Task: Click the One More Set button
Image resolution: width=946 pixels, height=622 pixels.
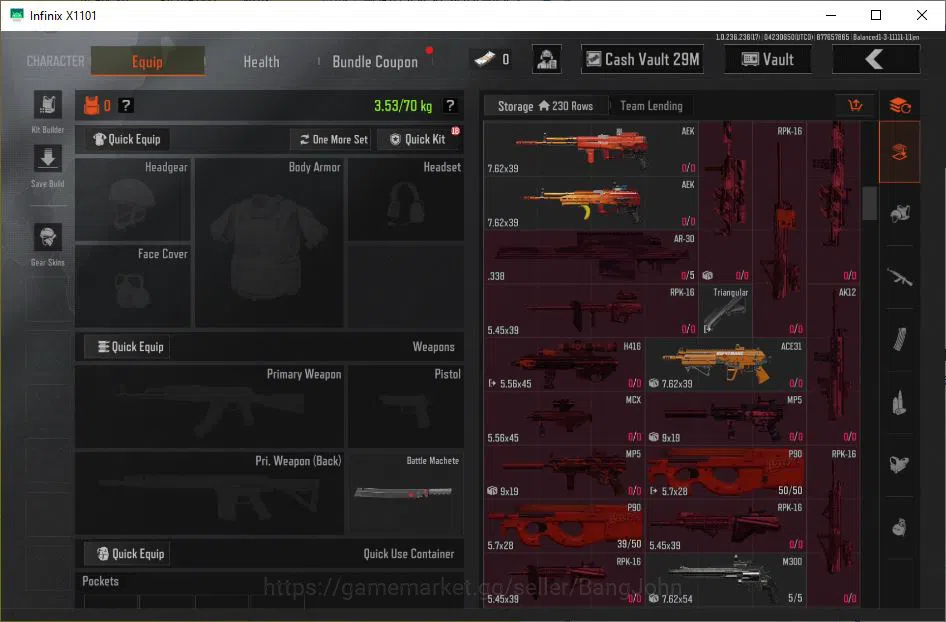Action: tap(333, 139)
